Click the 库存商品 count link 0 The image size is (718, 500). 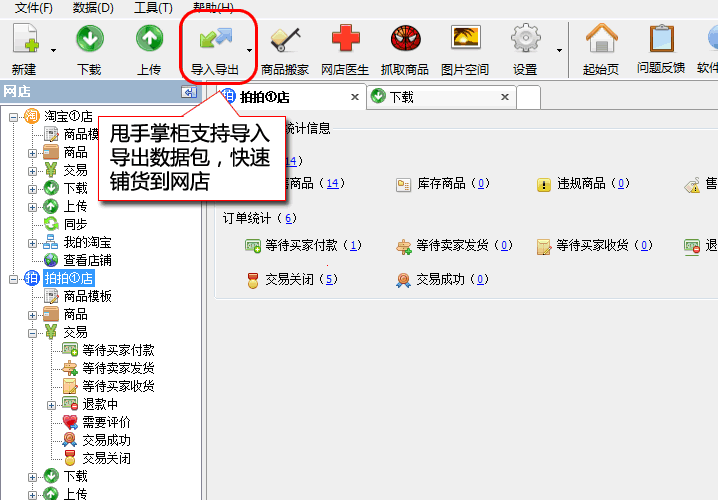click(x=481, y=184)
